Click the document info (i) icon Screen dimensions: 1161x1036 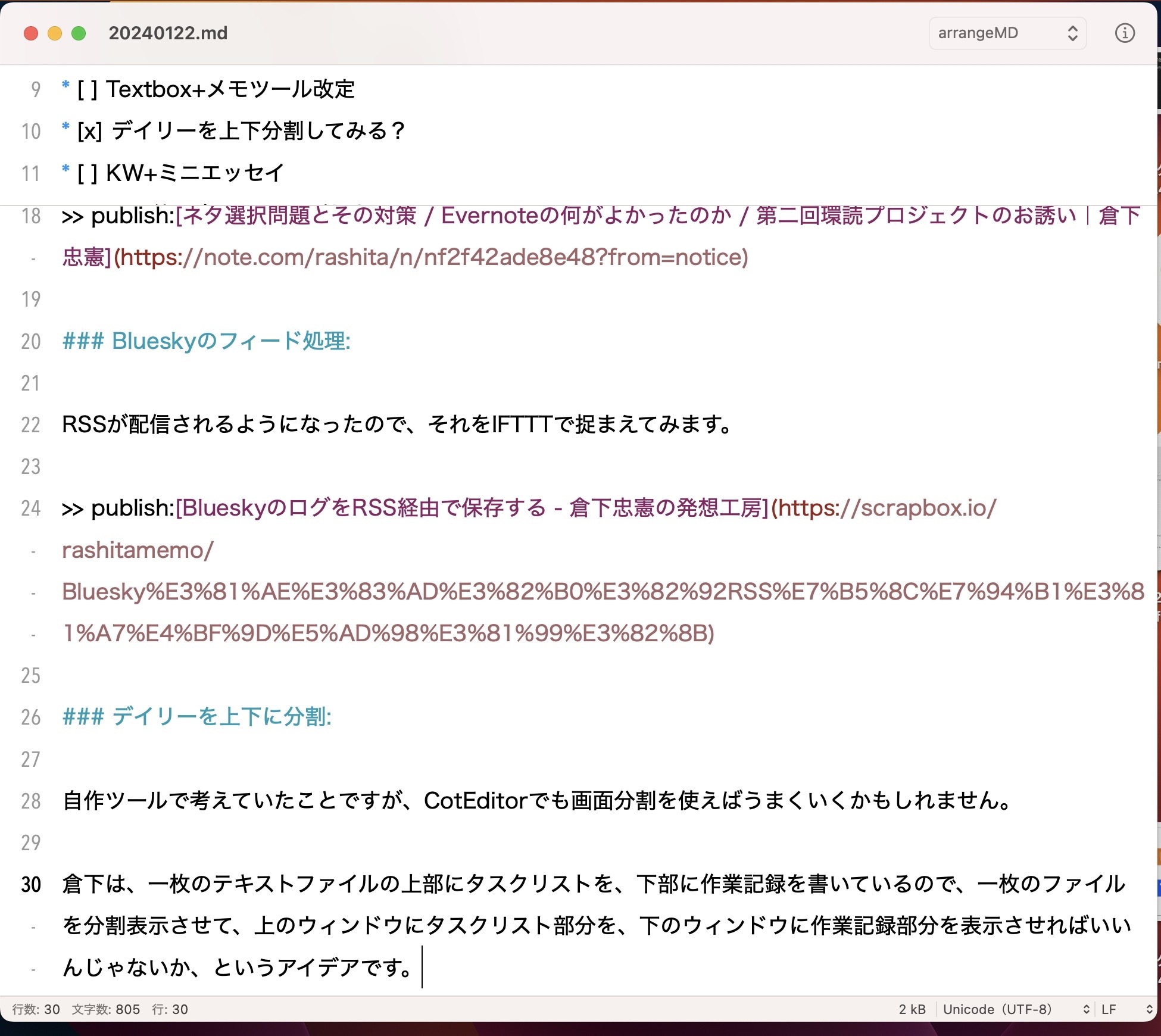point(1125,33)
